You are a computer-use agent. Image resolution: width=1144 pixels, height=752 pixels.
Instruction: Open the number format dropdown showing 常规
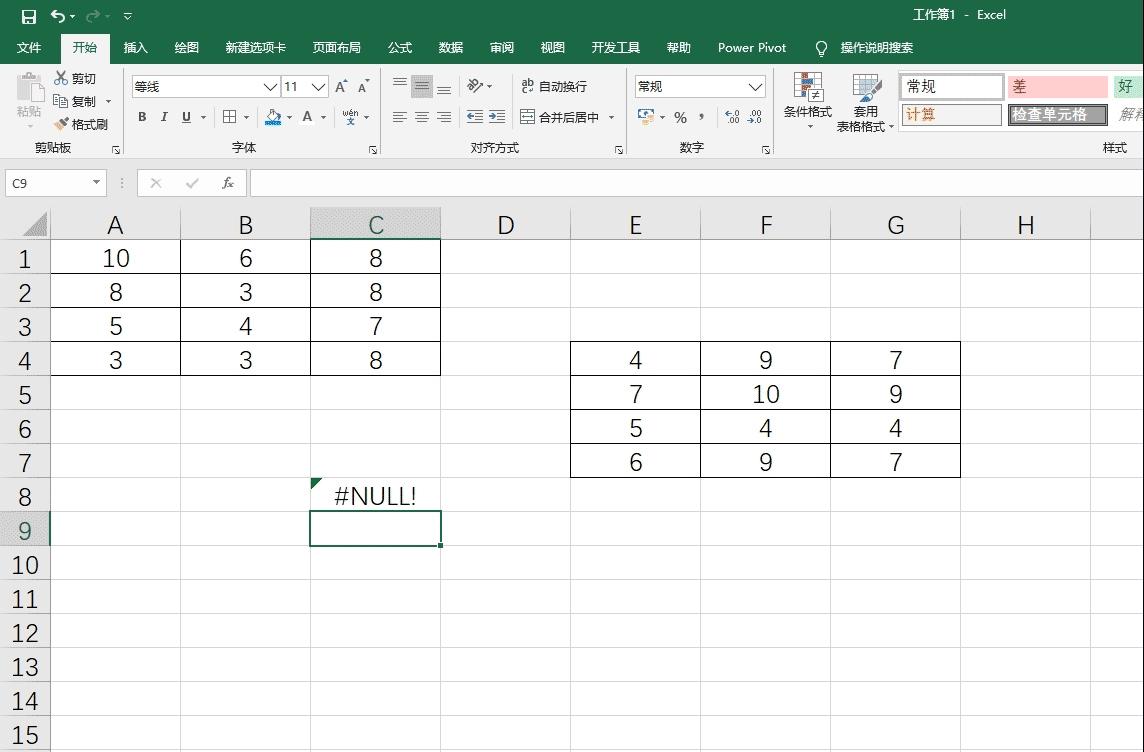[x=757, y=86]
